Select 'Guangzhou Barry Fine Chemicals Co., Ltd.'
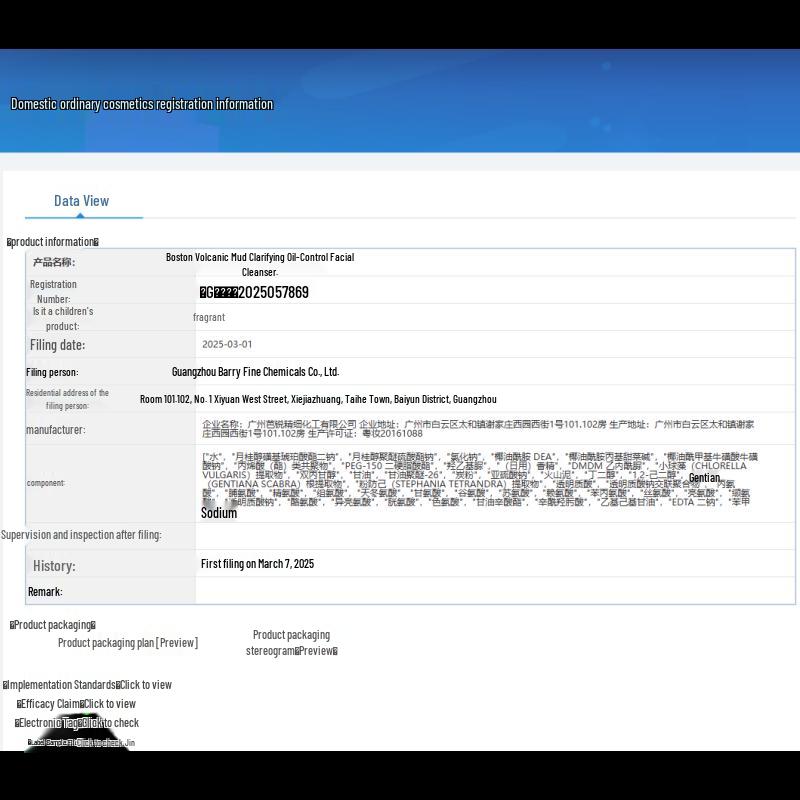Viewport: 800px width, 800px height. [256, 372]
